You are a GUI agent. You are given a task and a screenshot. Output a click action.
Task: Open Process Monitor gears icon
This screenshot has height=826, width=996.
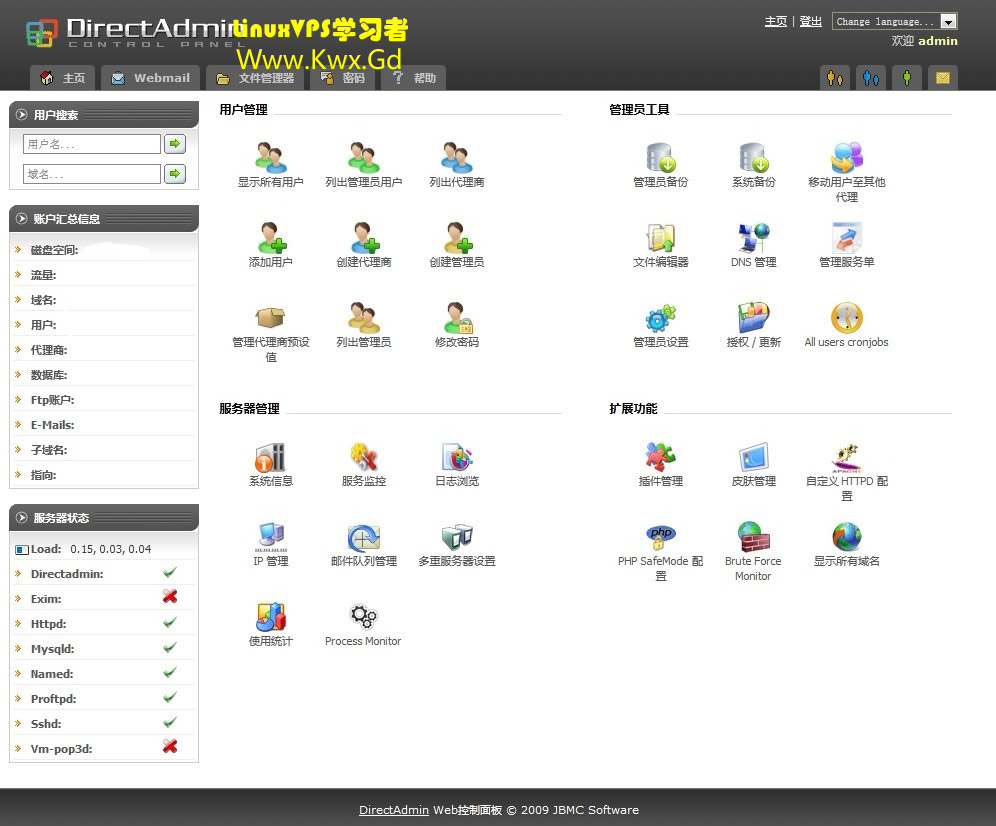pyautogui.click(x=363, y=616)
